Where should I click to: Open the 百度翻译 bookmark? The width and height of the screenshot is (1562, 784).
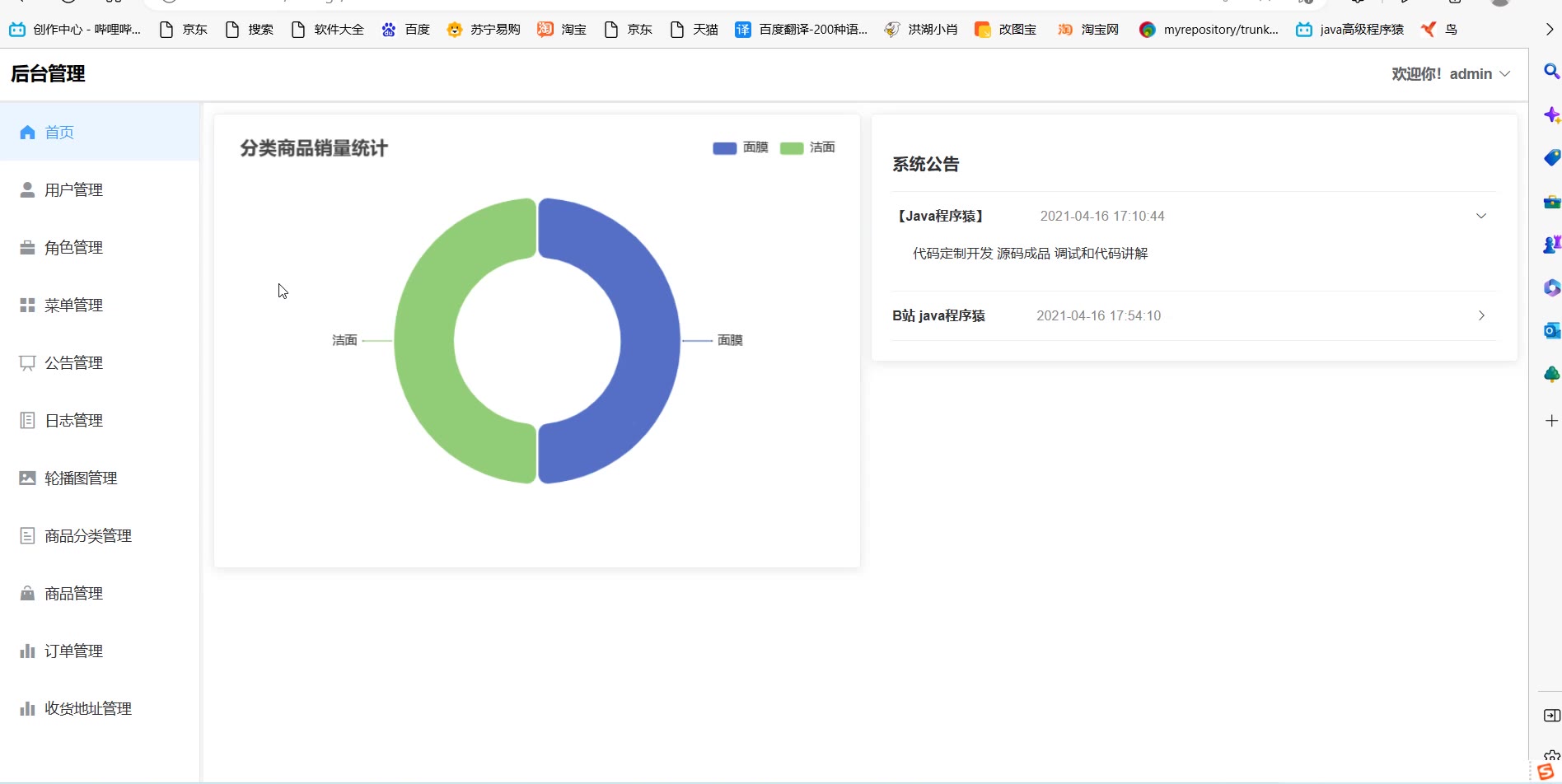802,30
